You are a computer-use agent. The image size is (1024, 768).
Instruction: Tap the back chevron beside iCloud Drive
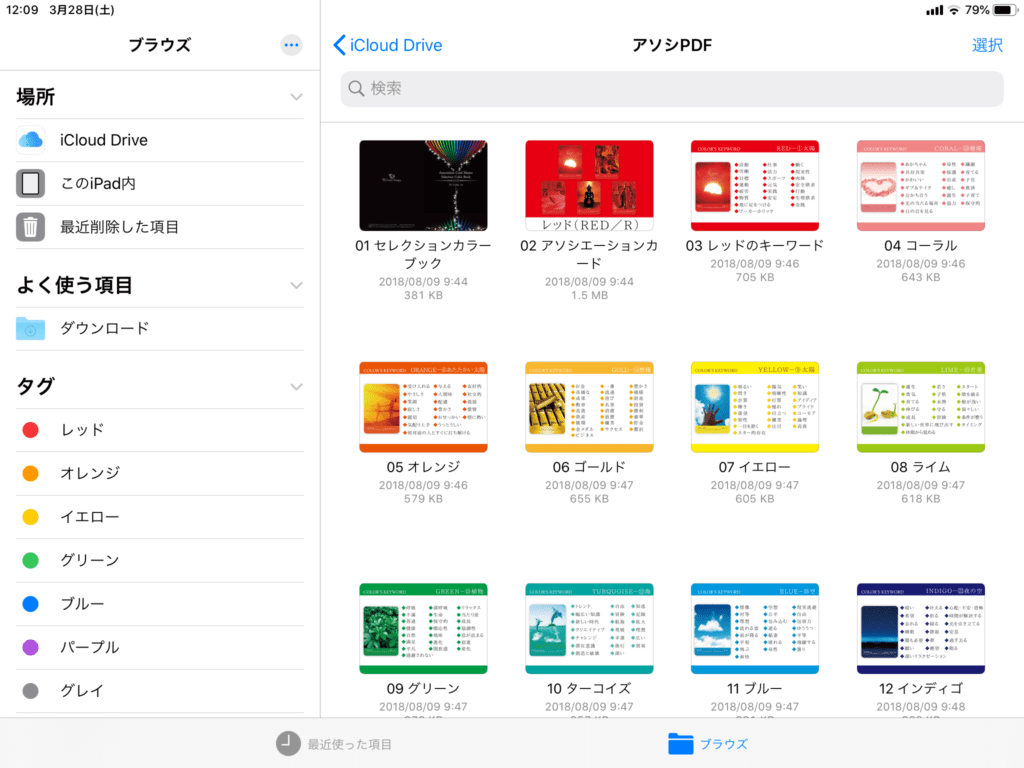(x=339, y=45)
